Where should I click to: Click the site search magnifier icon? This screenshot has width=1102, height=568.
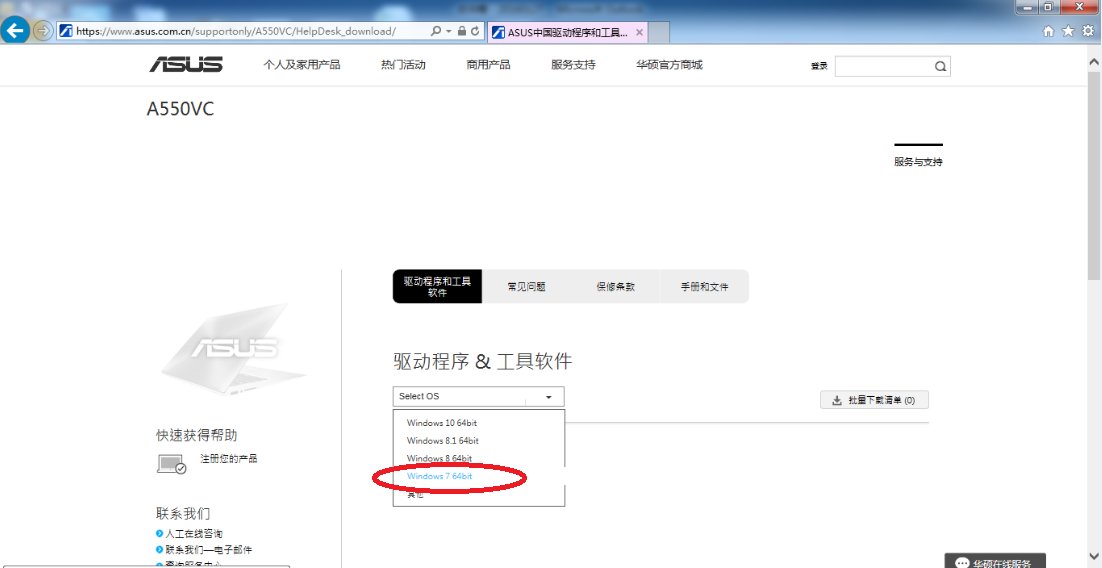click(940, 67)
